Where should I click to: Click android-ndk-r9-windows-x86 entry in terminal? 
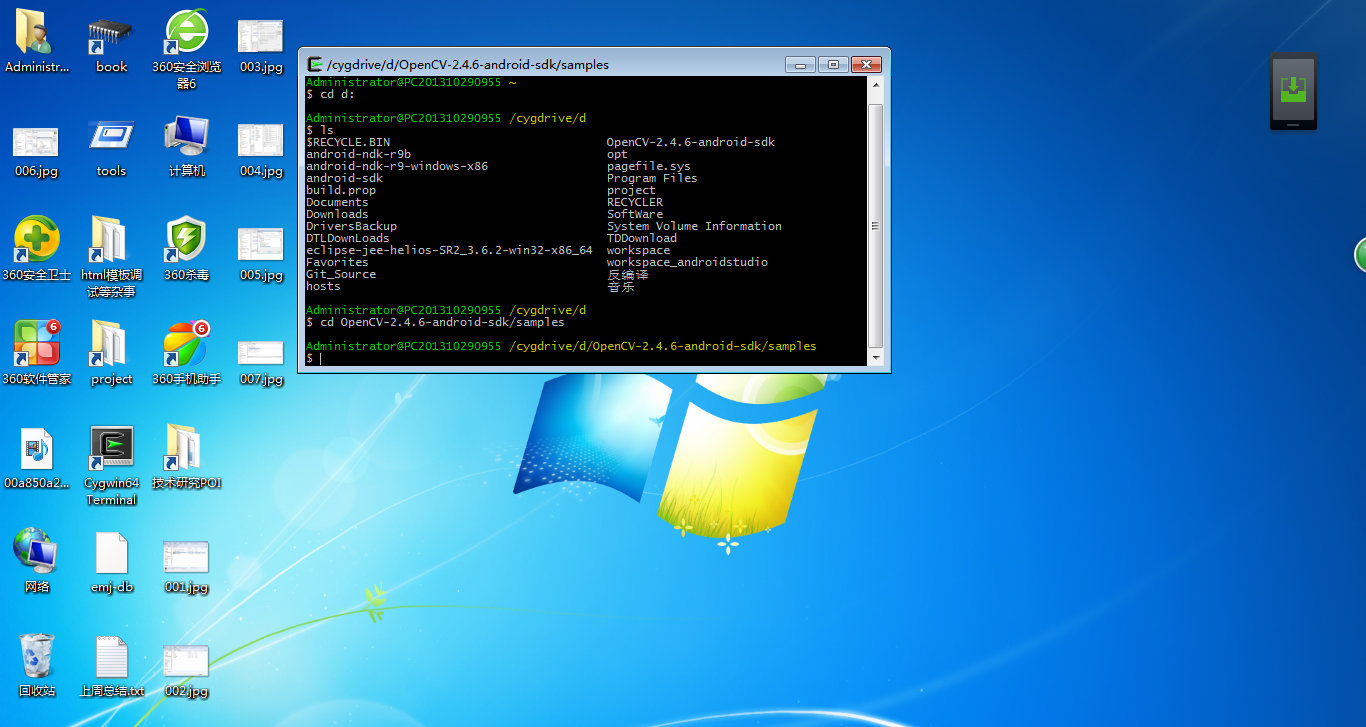tap(397, 166)
